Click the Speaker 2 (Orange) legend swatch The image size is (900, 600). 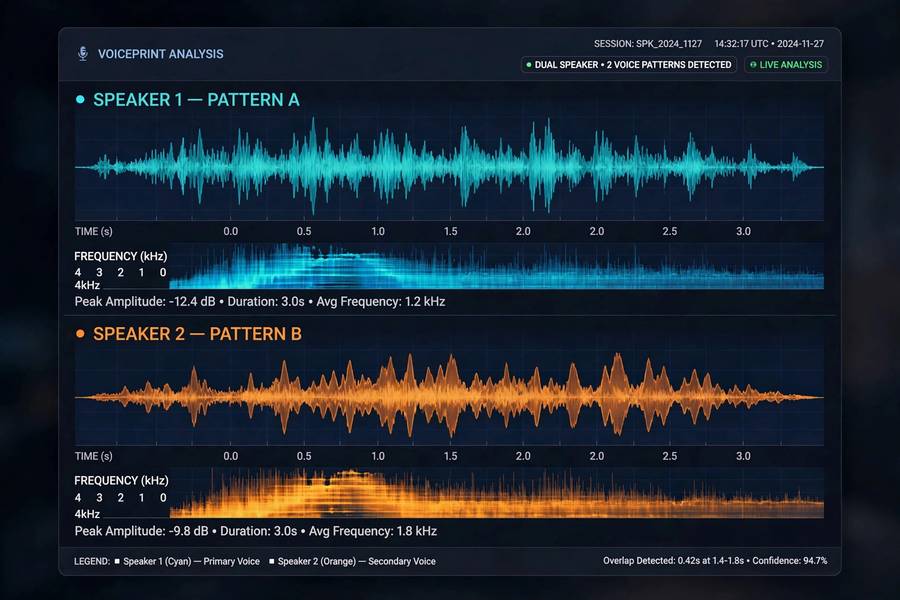(271, 561)
